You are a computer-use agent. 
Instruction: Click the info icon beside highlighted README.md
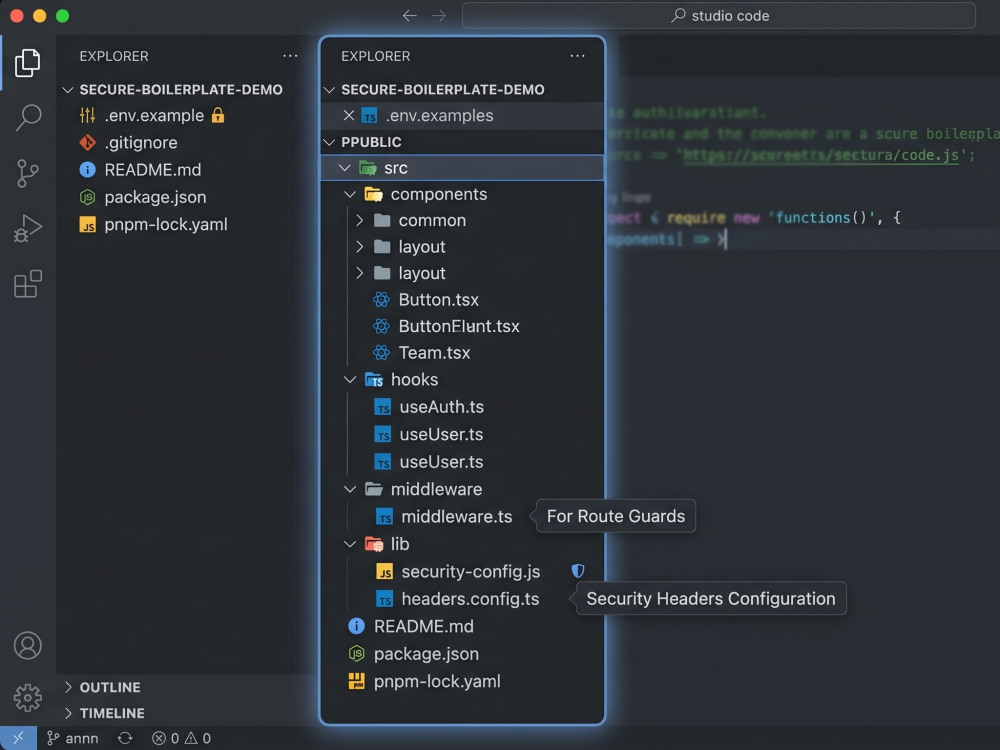point(357,626)
